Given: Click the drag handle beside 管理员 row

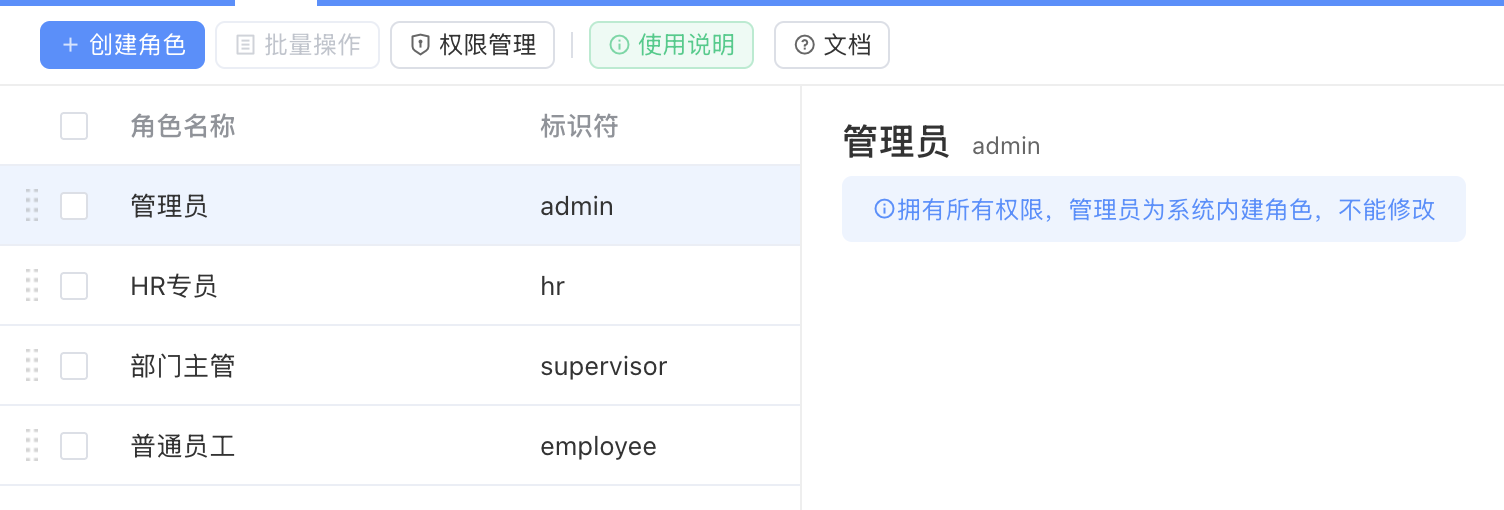Looking at the screenshot, I should [32, 205].
